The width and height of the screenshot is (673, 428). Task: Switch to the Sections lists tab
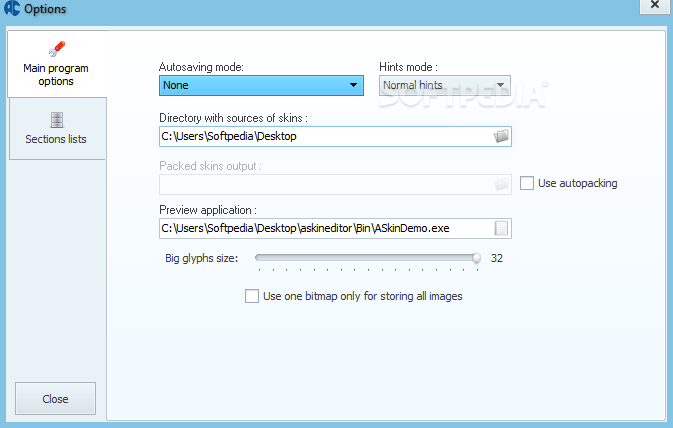coord(57,128)
